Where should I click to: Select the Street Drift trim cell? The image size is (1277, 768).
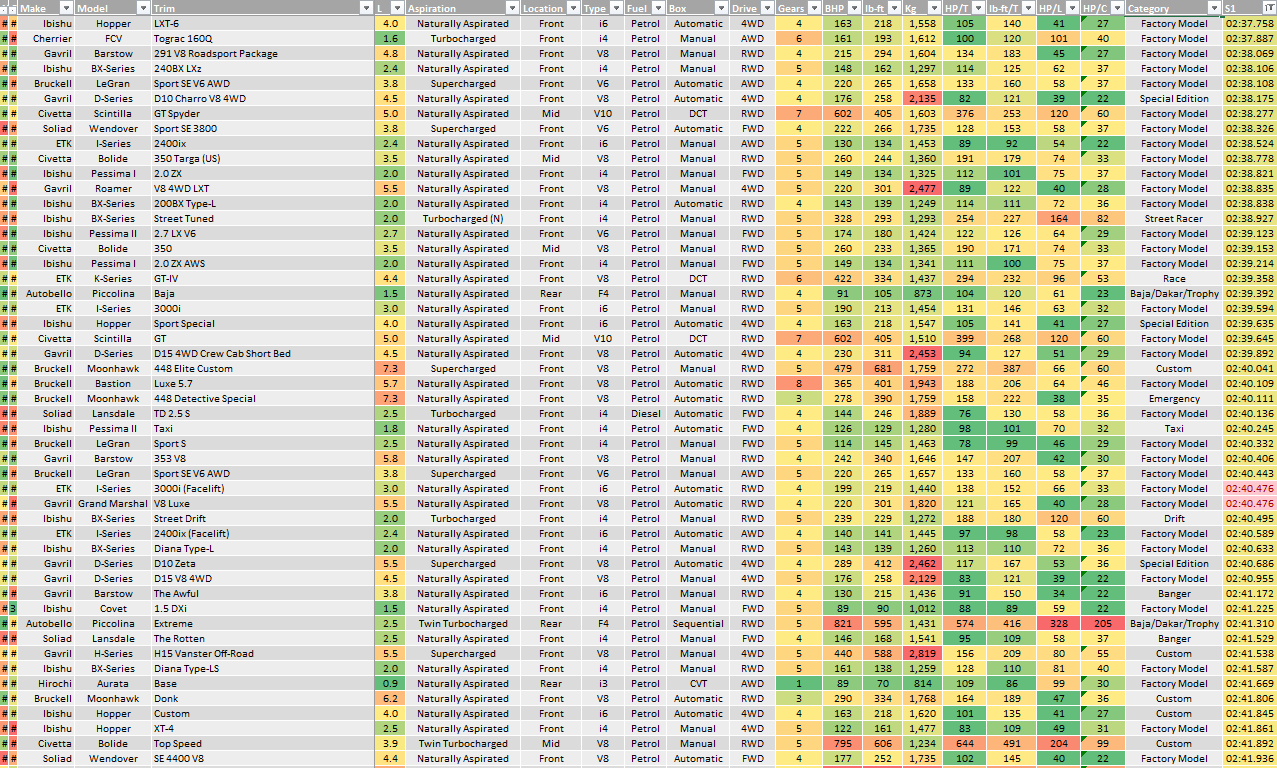(263, 518)
